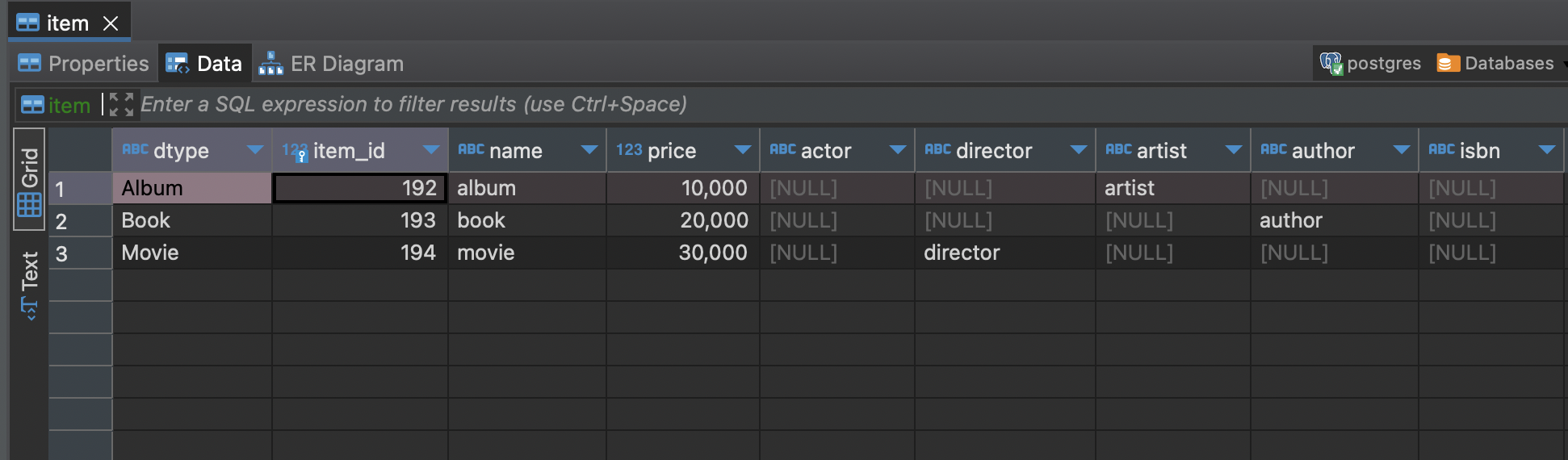This screenshot has width=1568, height=460.
Task: Click the expand filter panel icon
Action: 121,104
